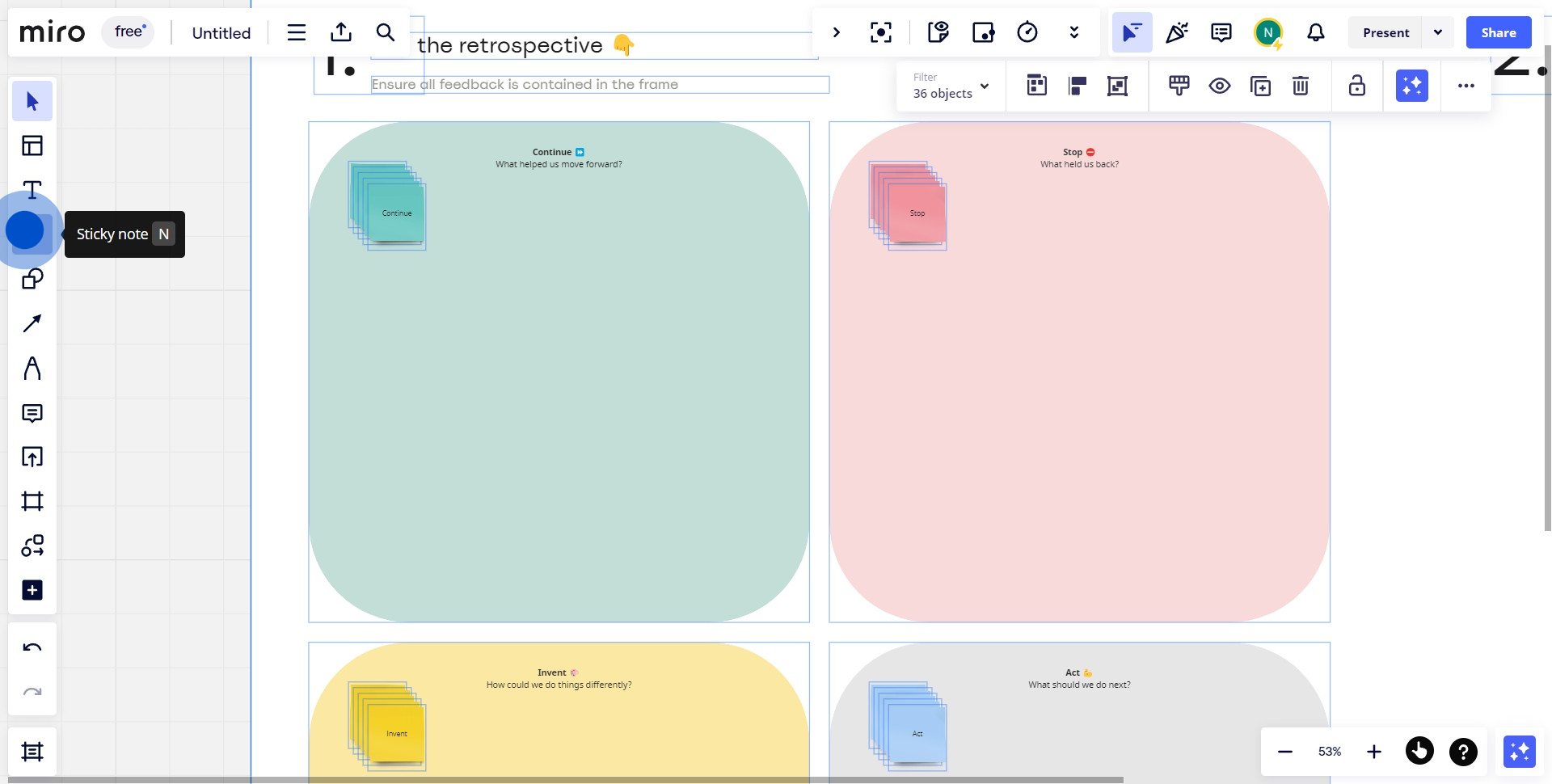Open the user avatar N
The width and height of the screenshot is (1552, 784).
tap(1268, 32)
